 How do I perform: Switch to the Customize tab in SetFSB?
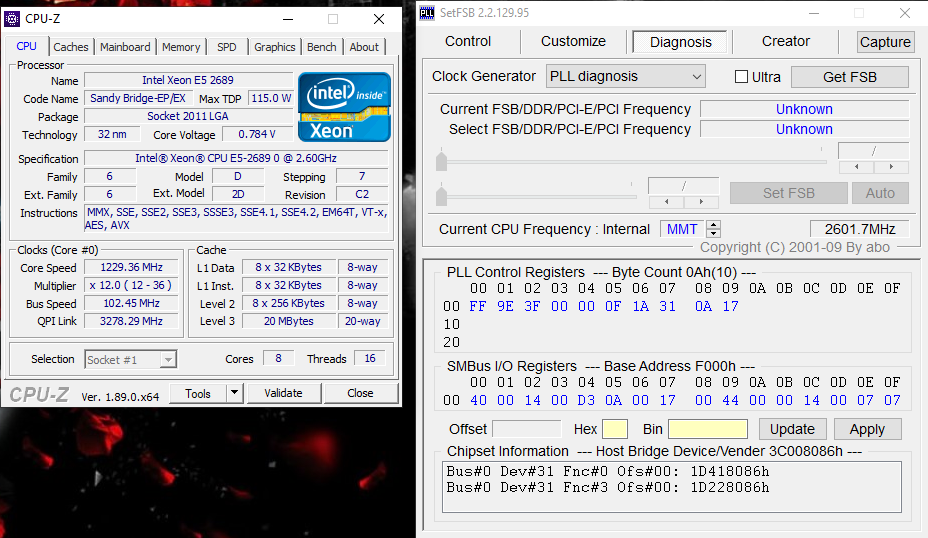pos(573,41)
